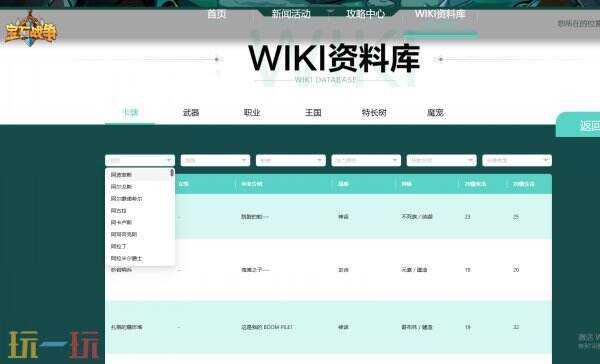This screenshot has height=364, width=600.
Task: Switch to the 武器 tab
Action: (x=191, y=113)
